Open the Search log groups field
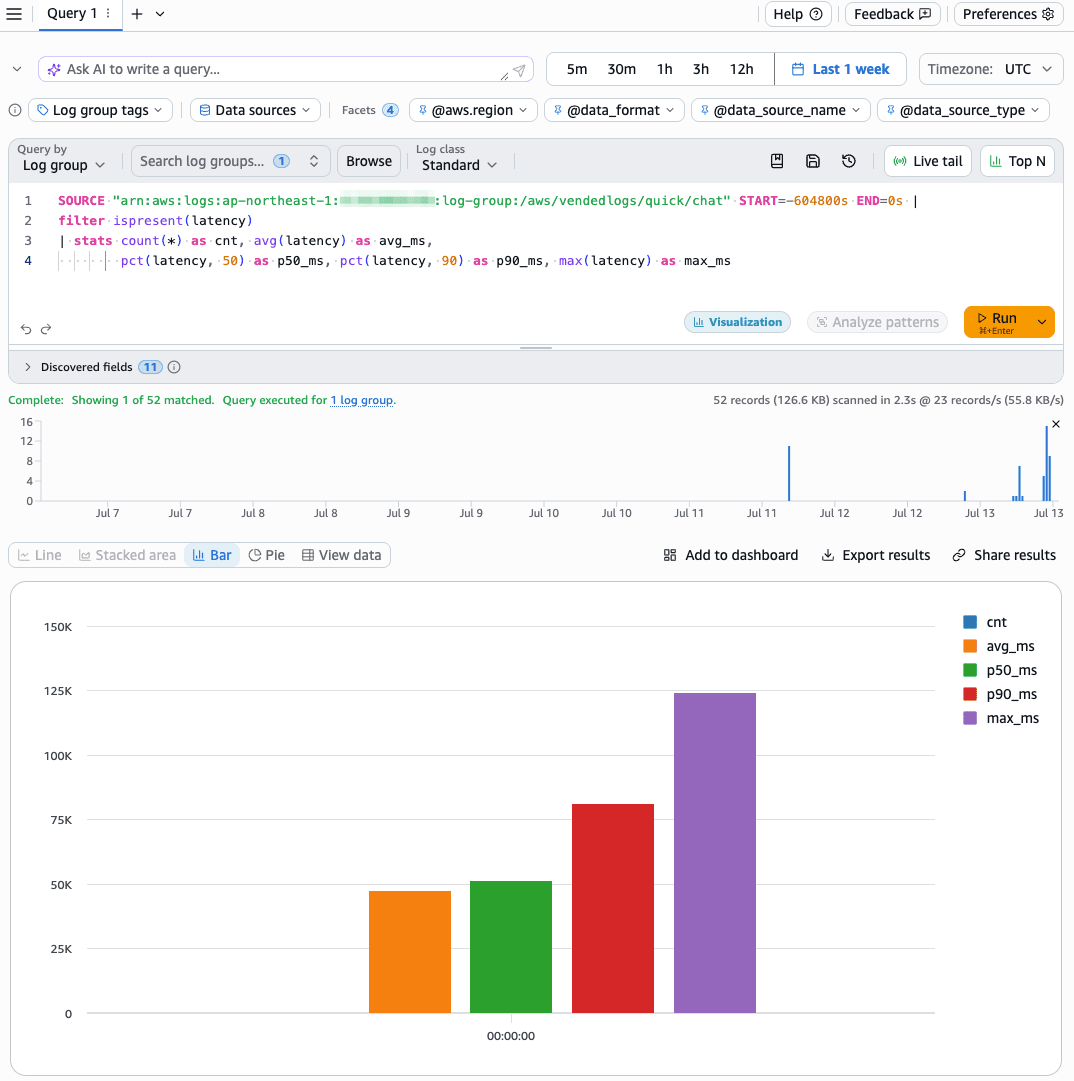1074x1081 pixels. pyautogui.click(x=230, y=161)
